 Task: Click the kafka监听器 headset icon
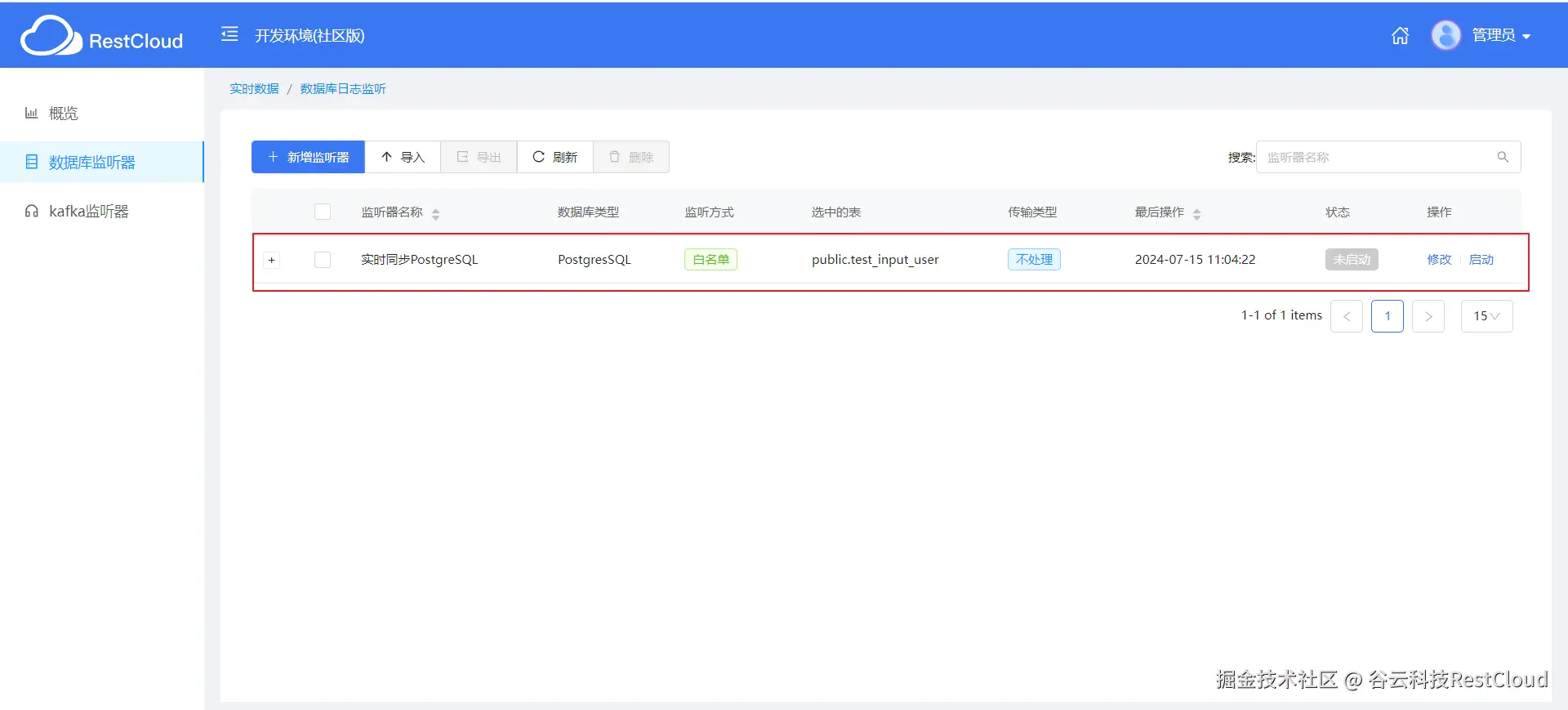32,211
